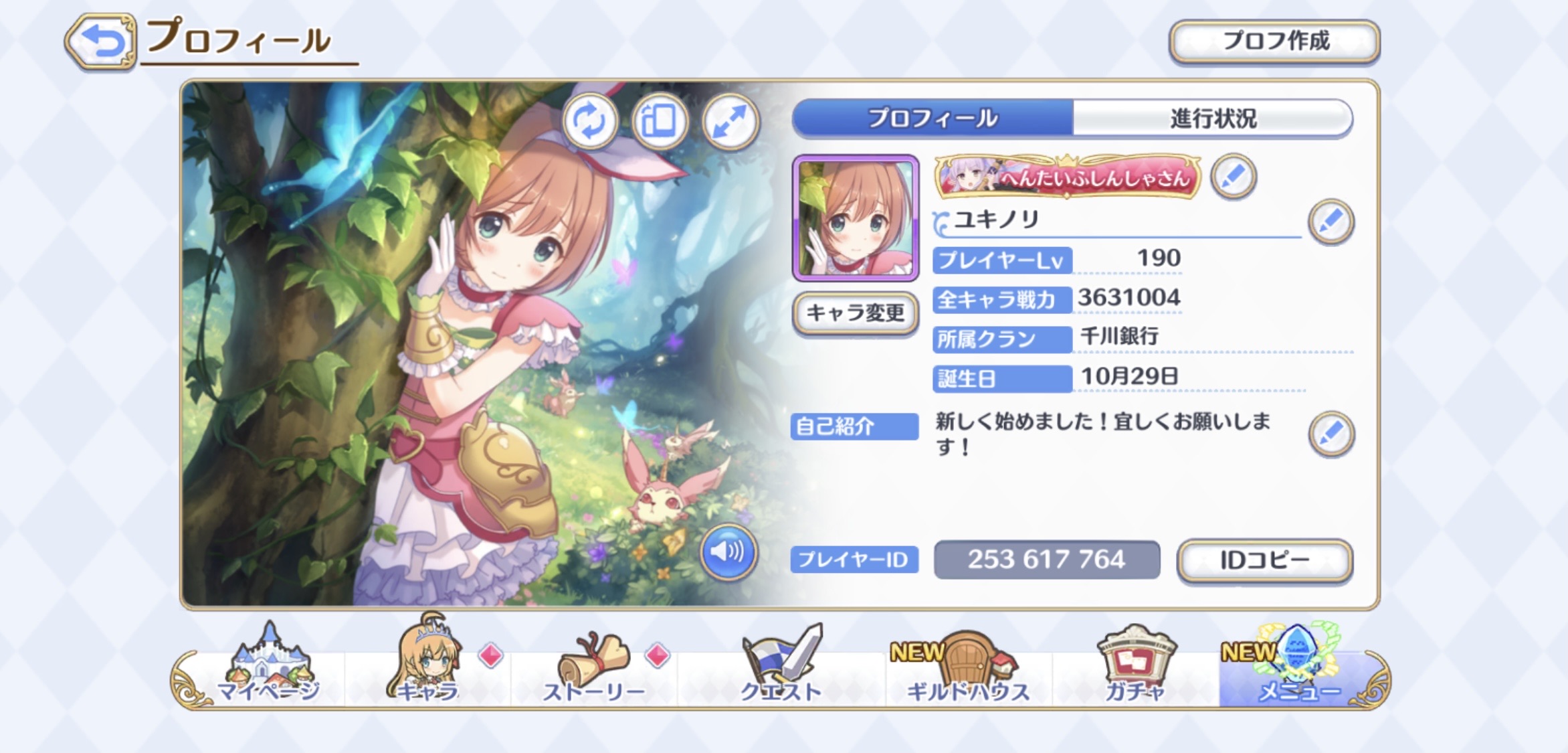This screenshot has height=753, width=1568.
Task: Edit the title badge with pencil icon
Action: [x=1233, y=176]
